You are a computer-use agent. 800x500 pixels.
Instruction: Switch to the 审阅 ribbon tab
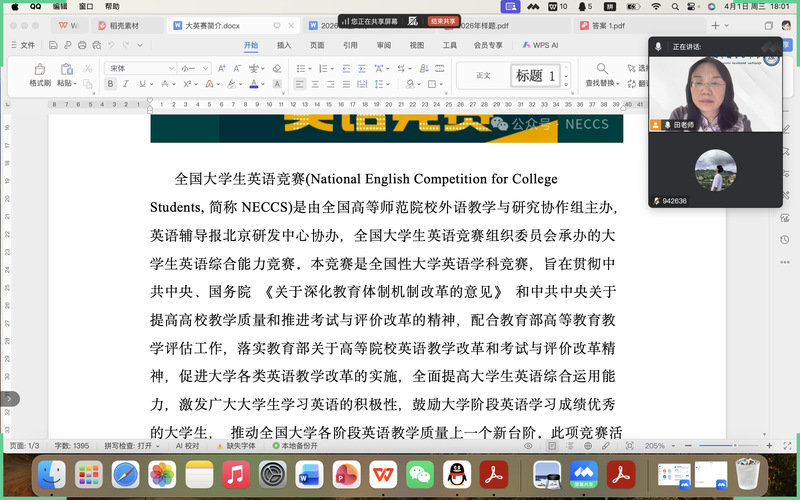(384, 45)
